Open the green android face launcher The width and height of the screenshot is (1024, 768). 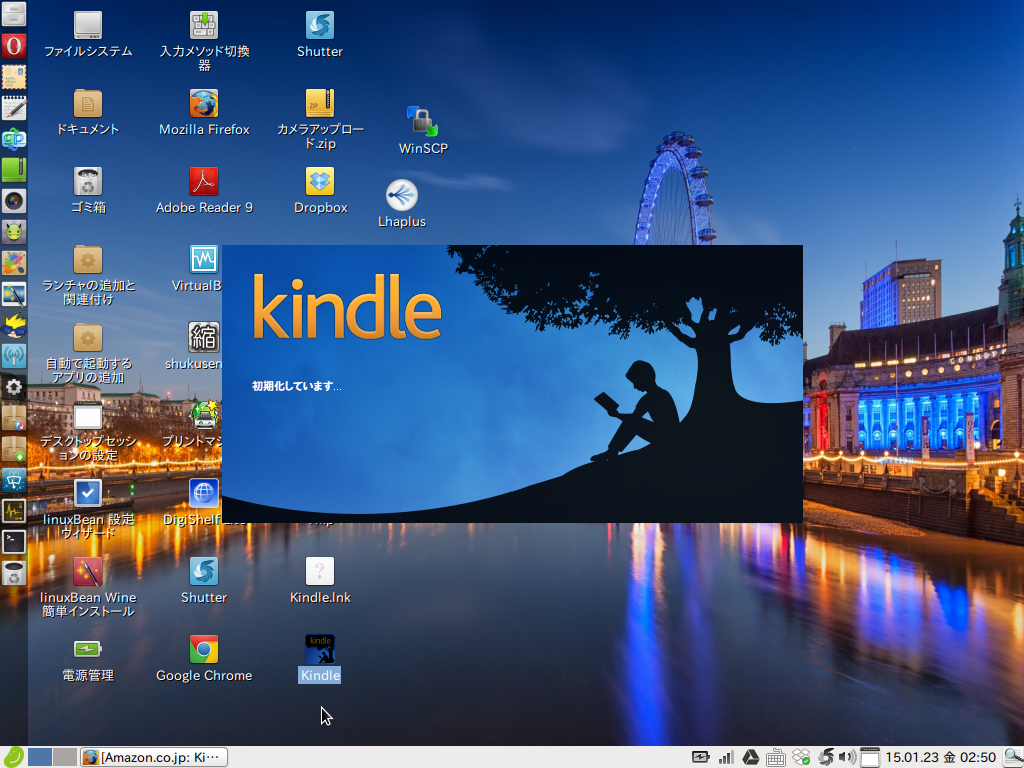point(14,232)
